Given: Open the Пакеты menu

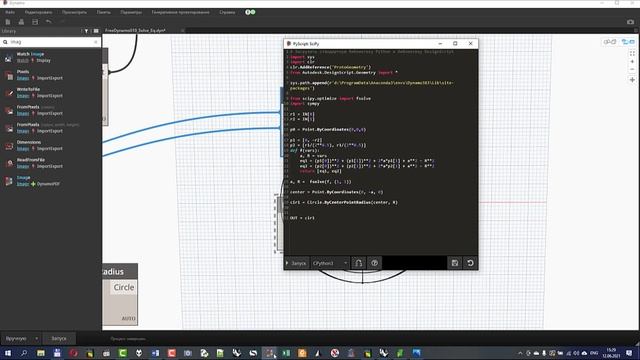Looking at the screenshot, I should click(104, 12).
